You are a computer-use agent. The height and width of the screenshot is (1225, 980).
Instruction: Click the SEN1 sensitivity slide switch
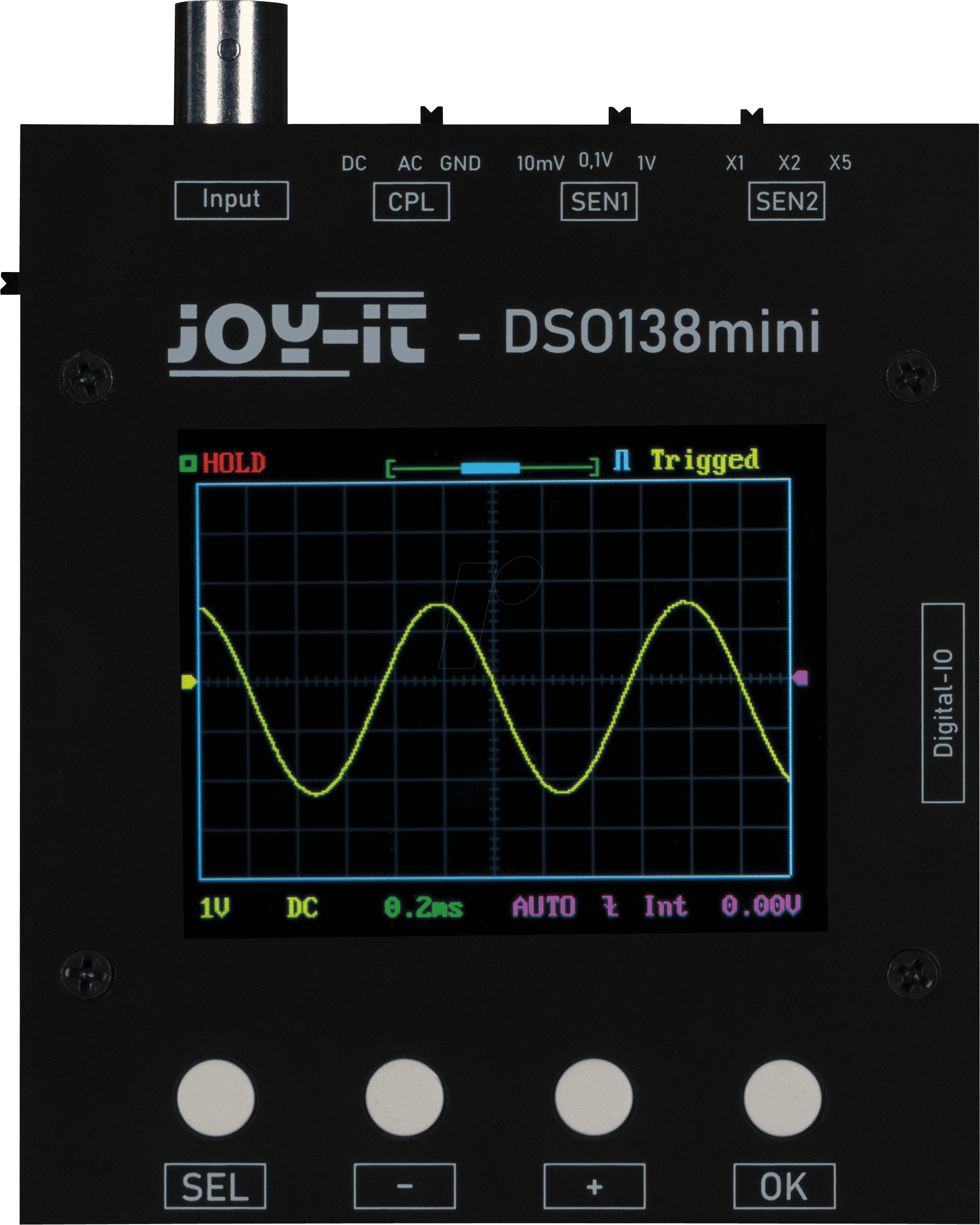(x=620, y=115)
